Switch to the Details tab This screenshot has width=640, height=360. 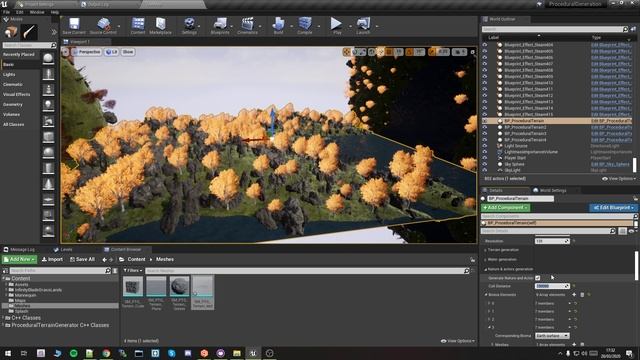click(x=495, y=191)
